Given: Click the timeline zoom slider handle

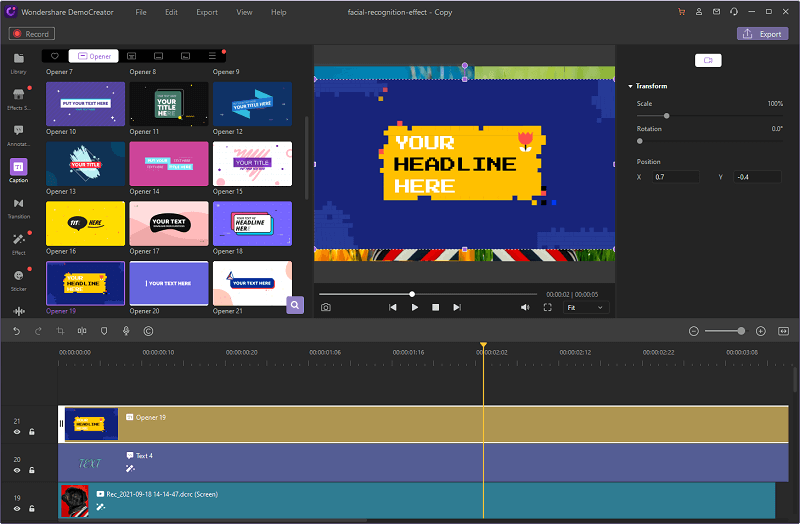Looking at the screenshot, I should click(741, 331).
